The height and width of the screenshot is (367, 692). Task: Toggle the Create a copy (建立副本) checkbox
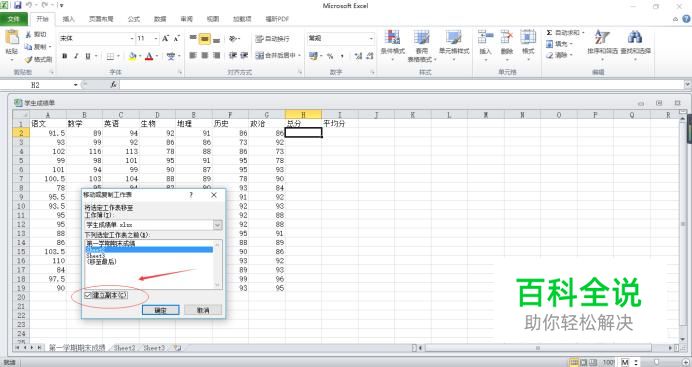88,295
